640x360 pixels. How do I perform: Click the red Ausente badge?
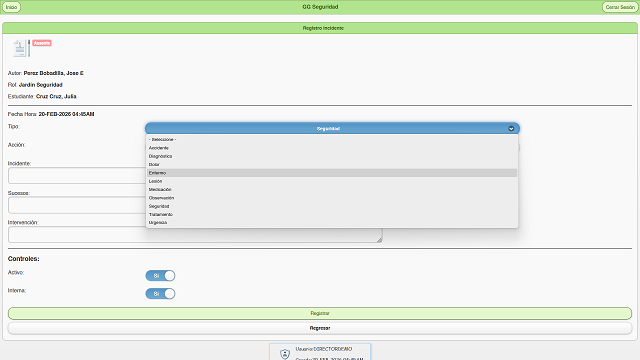coord(42,43)
